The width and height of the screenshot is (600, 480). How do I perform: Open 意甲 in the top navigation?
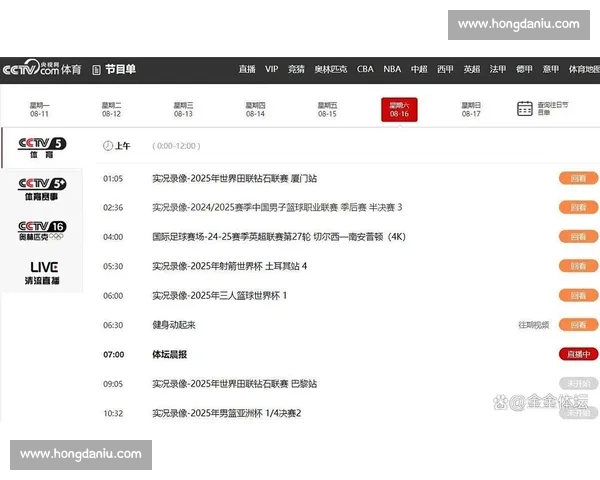click(551, 69)
